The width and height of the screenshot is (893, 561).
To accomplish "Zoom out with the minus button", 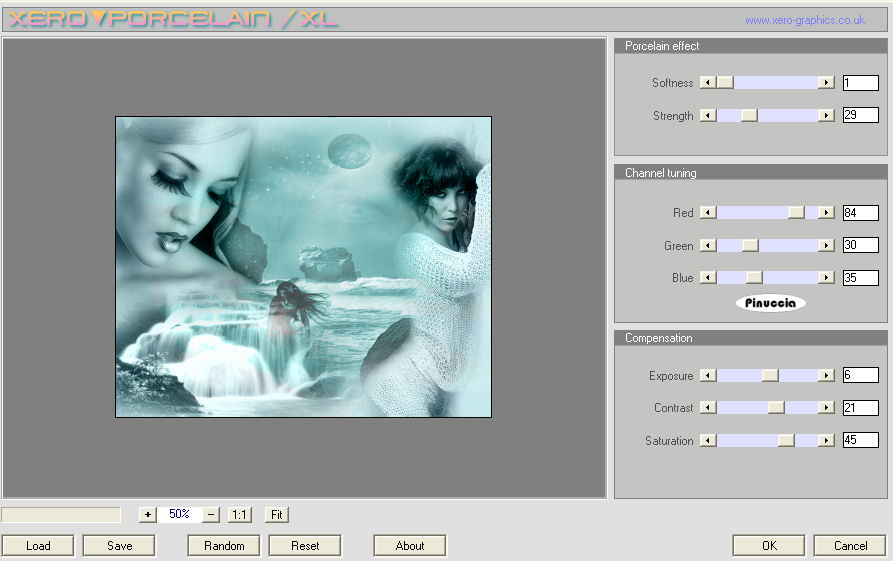I will tap(211, 515).
